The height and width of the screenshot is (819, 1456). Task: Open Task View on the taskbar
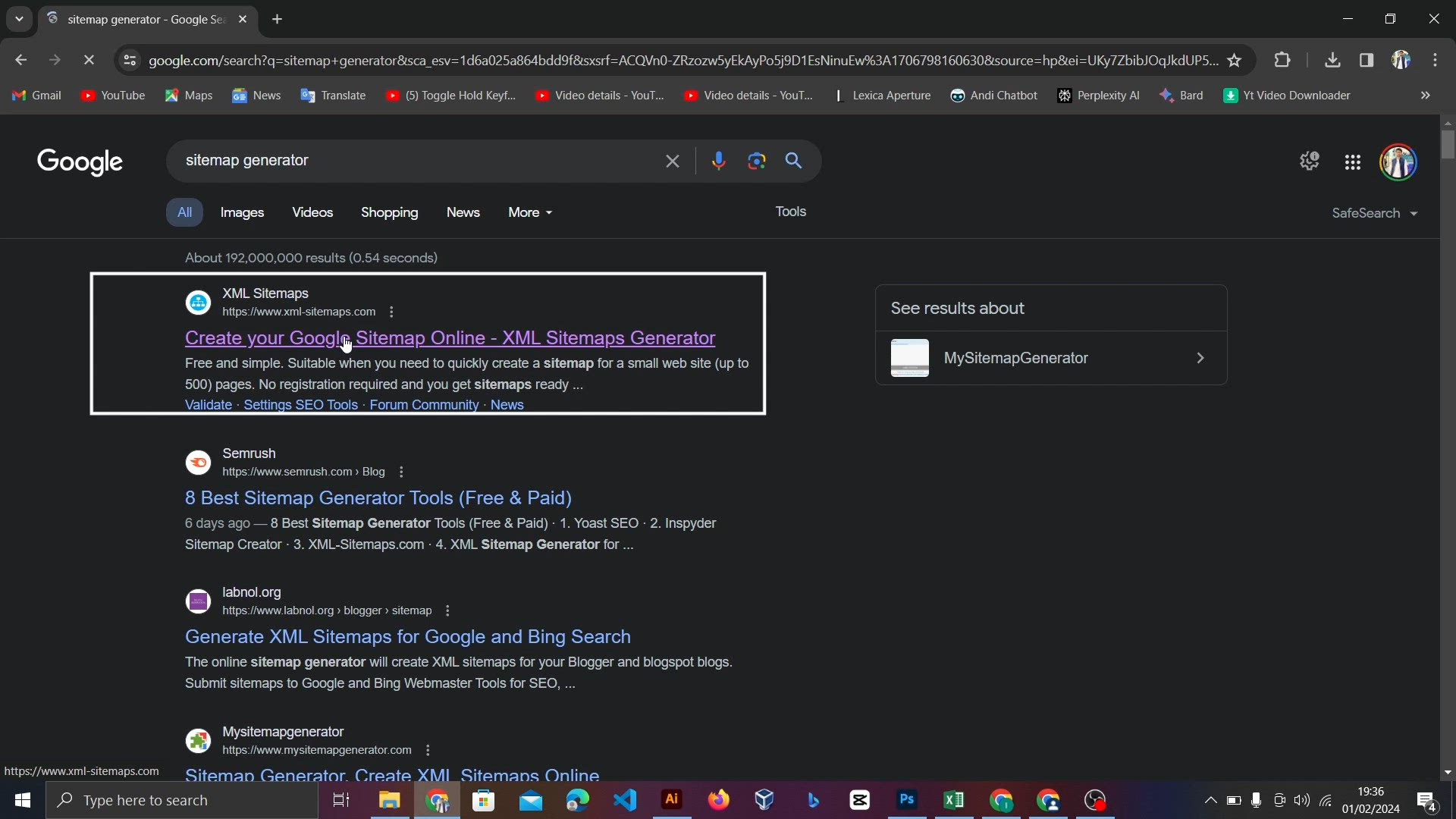pyautogui.click(x=341, y=800)
